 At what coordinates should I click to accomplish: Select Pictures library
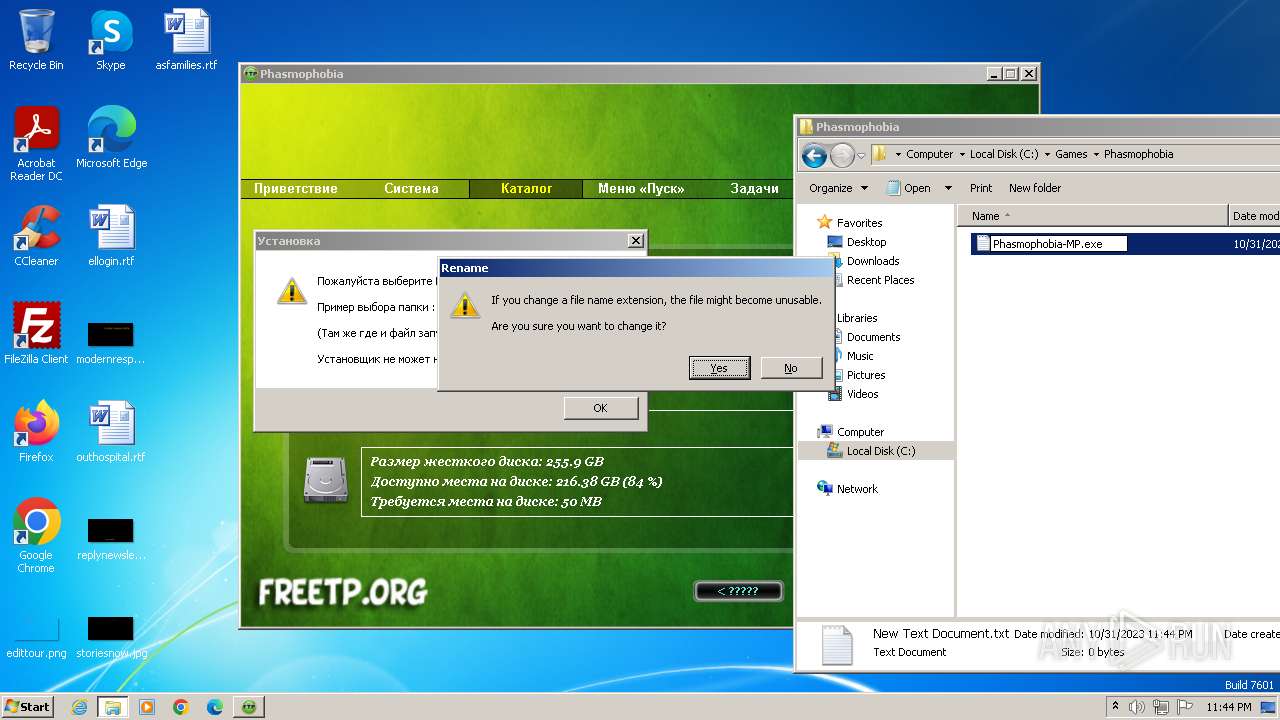[x=866, y=375]
